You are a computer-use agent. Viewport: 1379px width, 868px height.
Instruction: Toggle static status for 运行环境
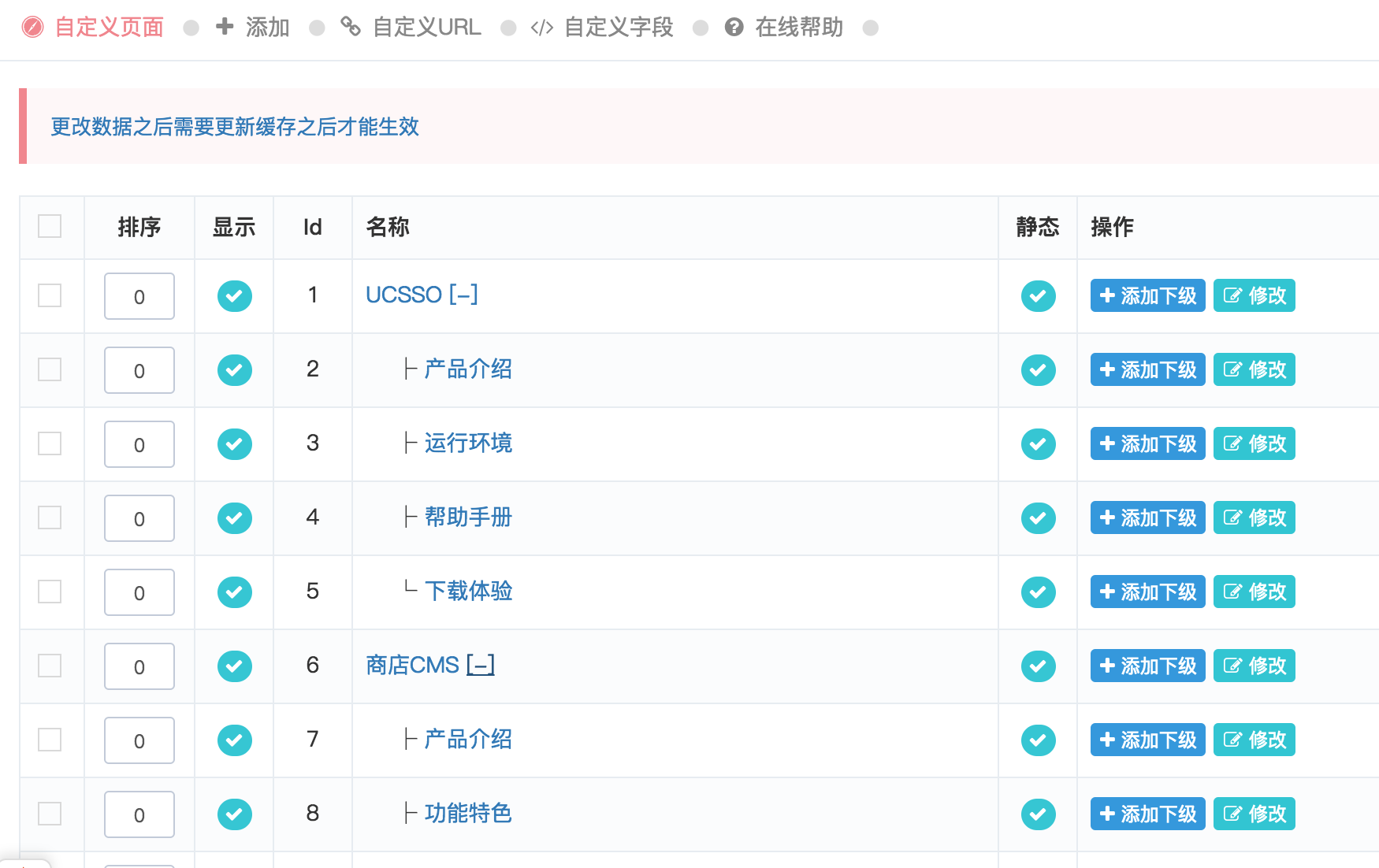tap(1039, 444)
